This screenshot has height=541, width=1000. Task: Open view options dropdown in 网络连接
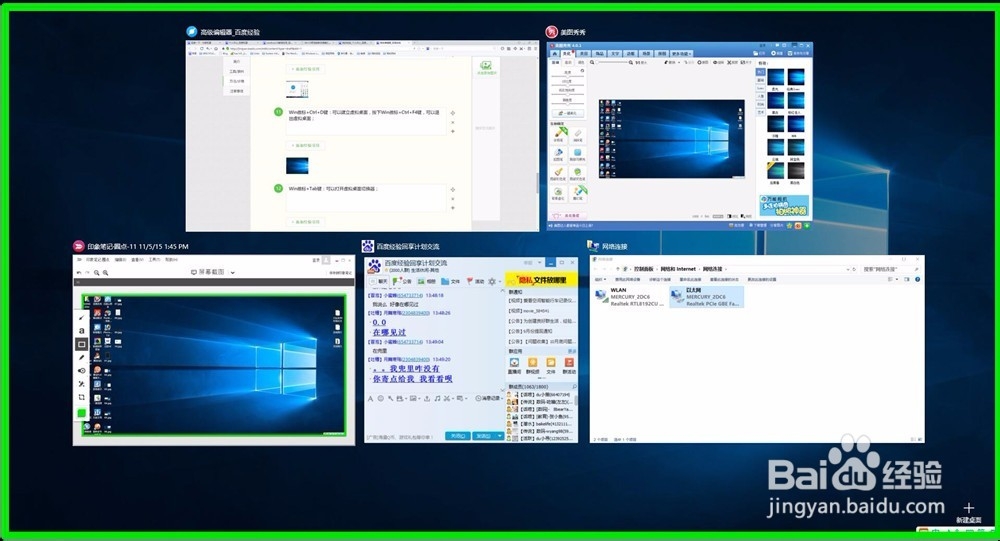click(x=896, y=279)
